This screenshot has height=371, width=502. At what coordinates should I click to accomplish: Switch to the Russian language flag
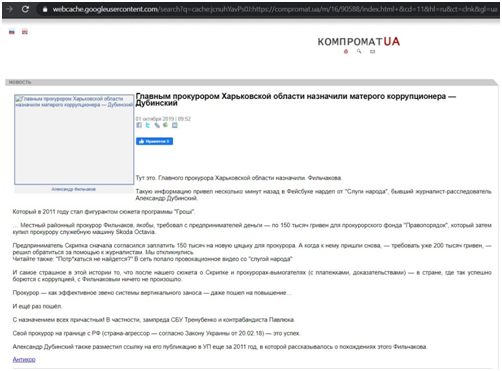(x=12, y=32)
